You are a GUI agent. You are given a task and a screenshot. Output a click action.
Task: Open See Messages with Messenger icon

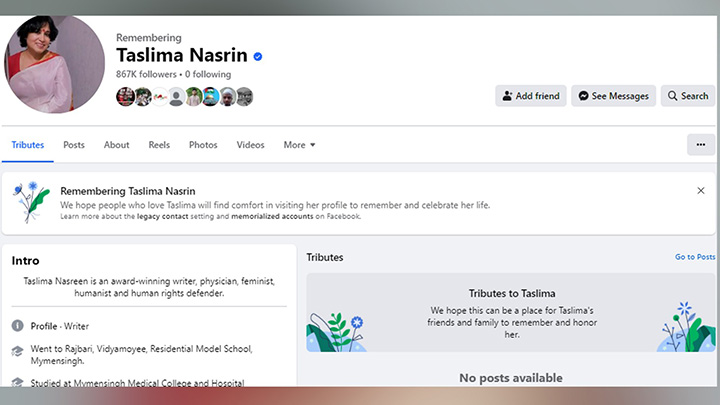click(x=613, y=96)
